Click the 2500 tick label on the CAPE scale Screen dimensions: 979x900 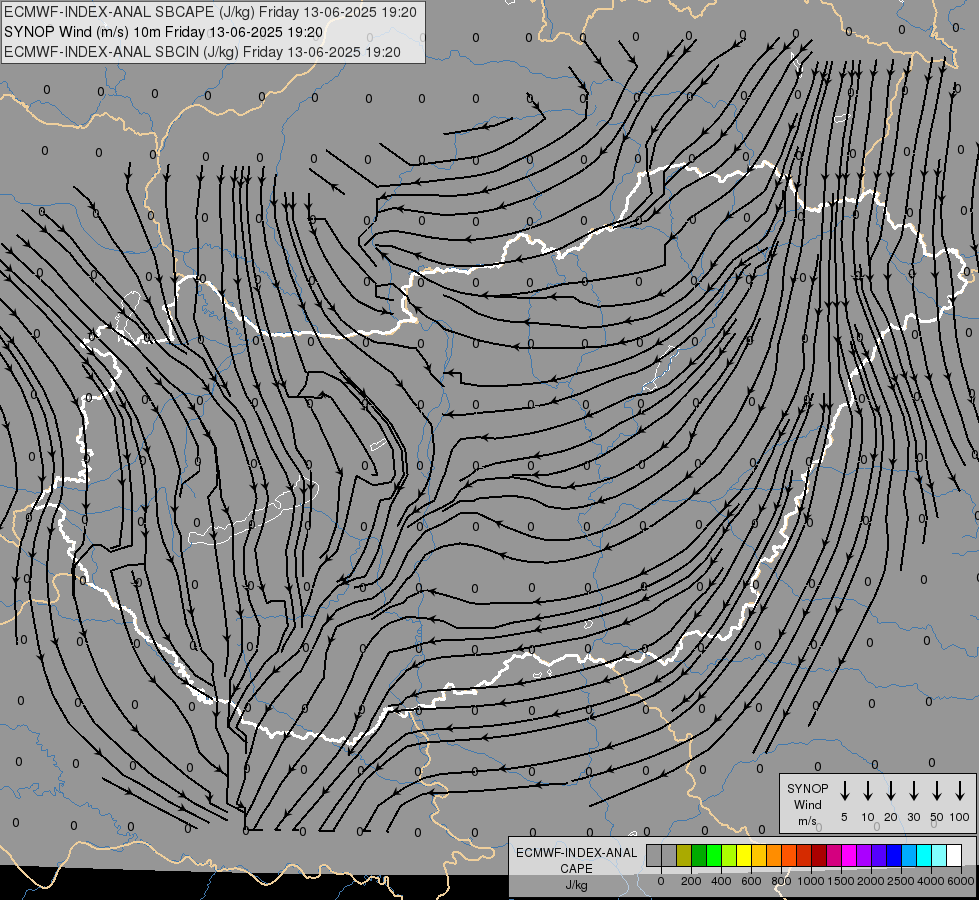[901, 881]
